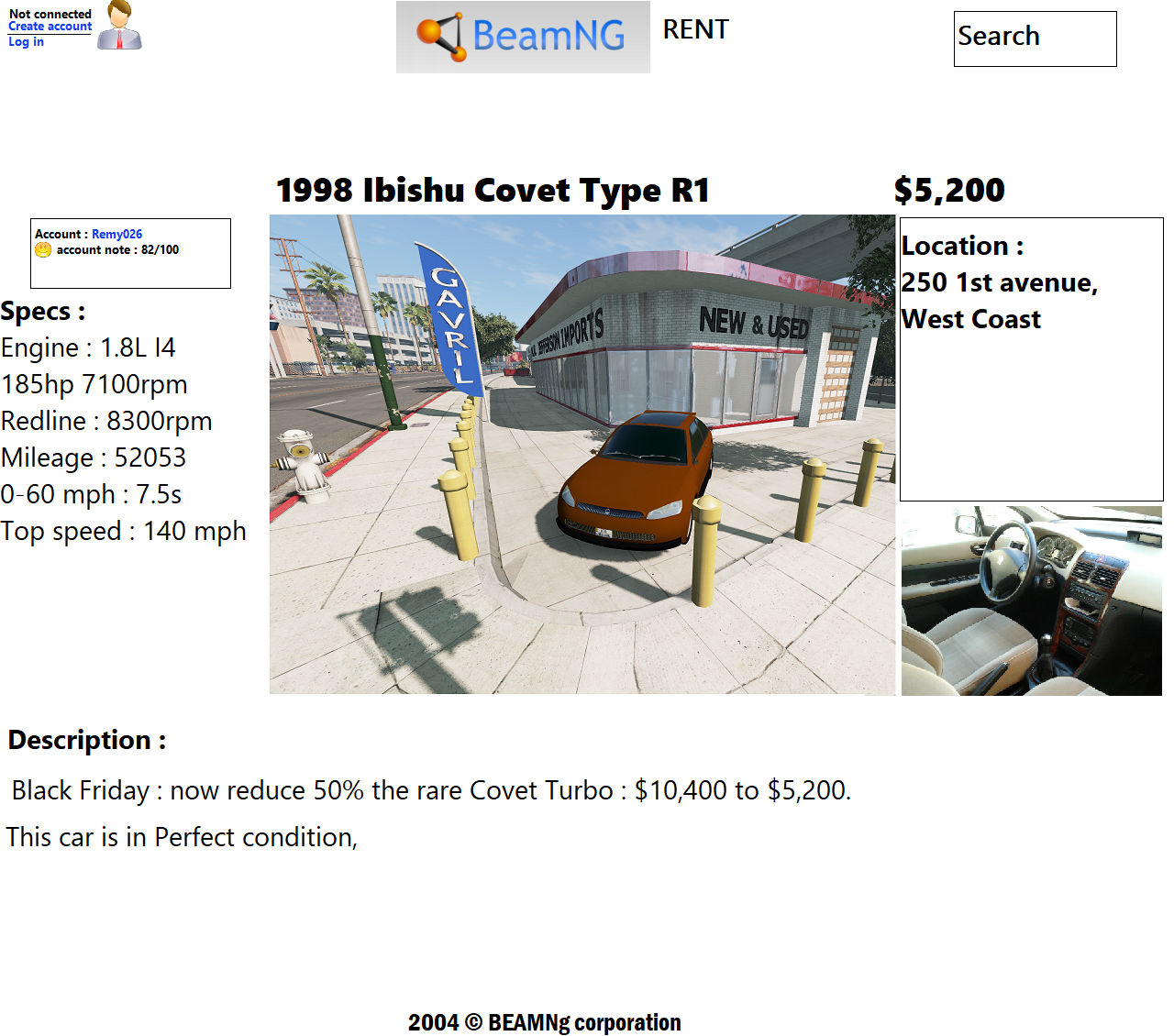Screen dimensions: 1174x1036
Task: Select the Black Friday description line
Action: click(x=431, y=790)
